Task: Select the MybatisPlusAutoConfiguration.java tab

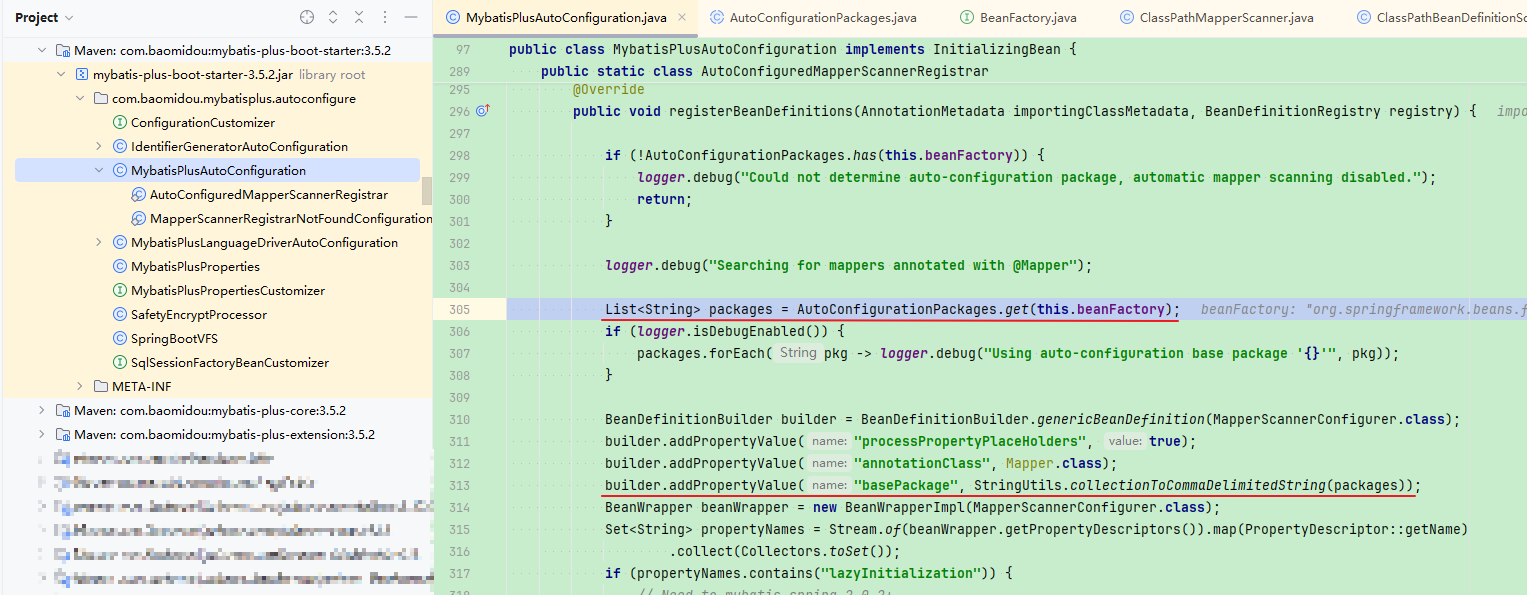Action: click(x=567, y=18)
